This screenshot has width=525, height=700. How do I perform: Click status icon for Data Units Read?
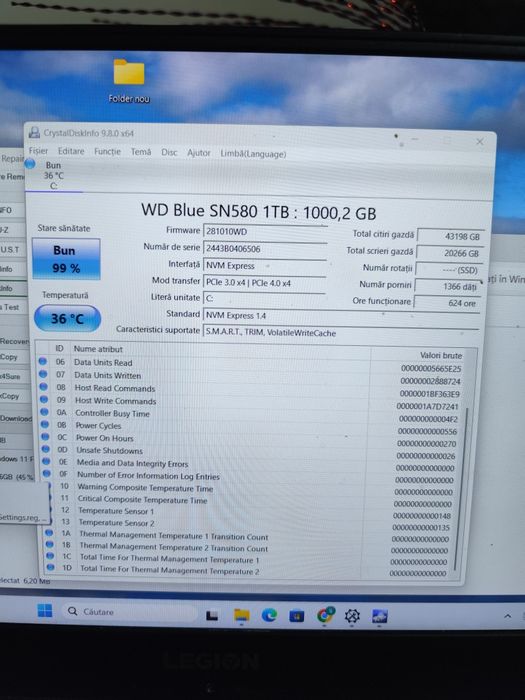43,361
